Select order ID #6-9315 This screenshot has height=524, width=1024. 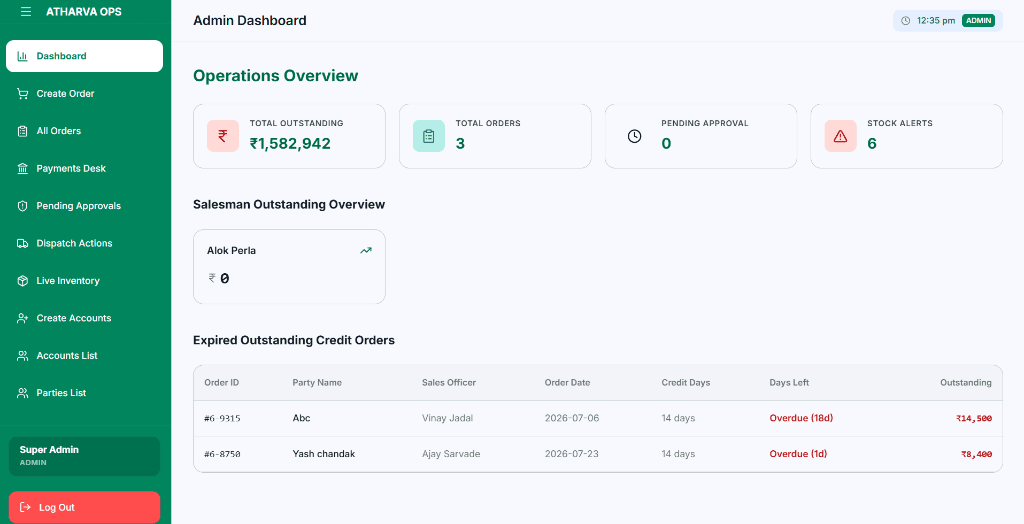click(223, 418)
